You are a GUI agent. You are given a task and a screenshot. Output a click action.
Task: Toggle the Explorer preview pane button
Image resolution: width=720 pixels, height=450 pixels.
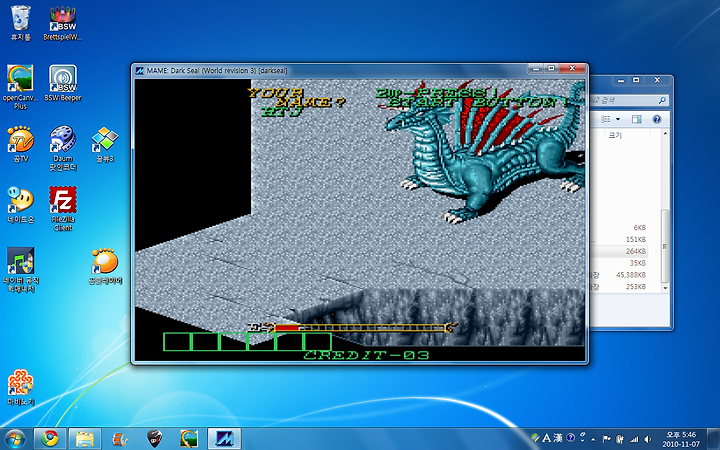click(x=636, y=119)
